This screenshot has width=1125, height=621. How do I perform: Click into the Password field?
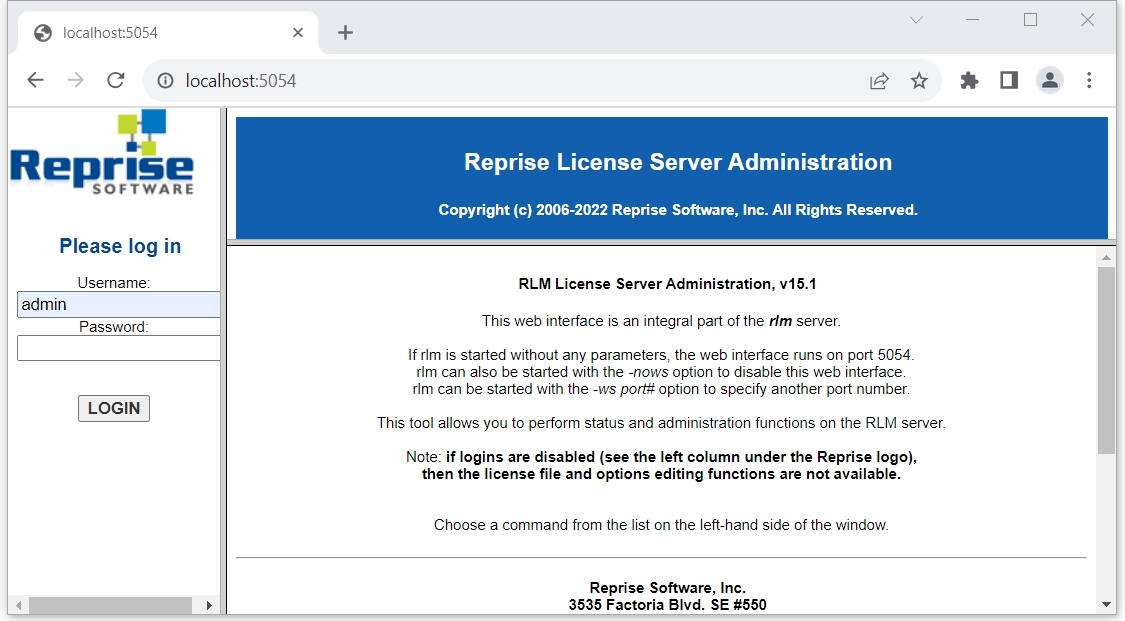(x=118, y=348)
